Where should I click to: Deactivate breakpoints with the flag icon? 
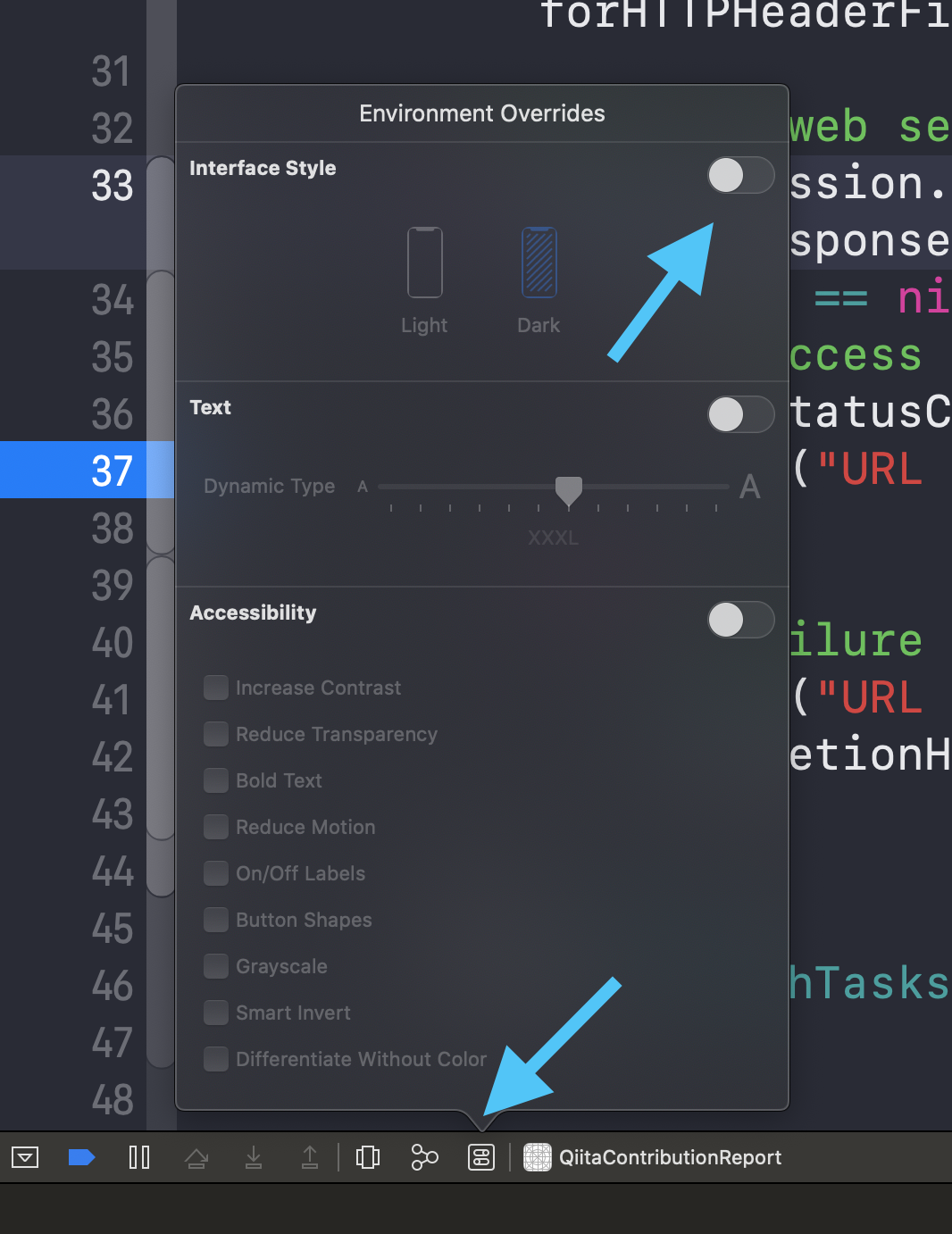tap(83, 1158)
